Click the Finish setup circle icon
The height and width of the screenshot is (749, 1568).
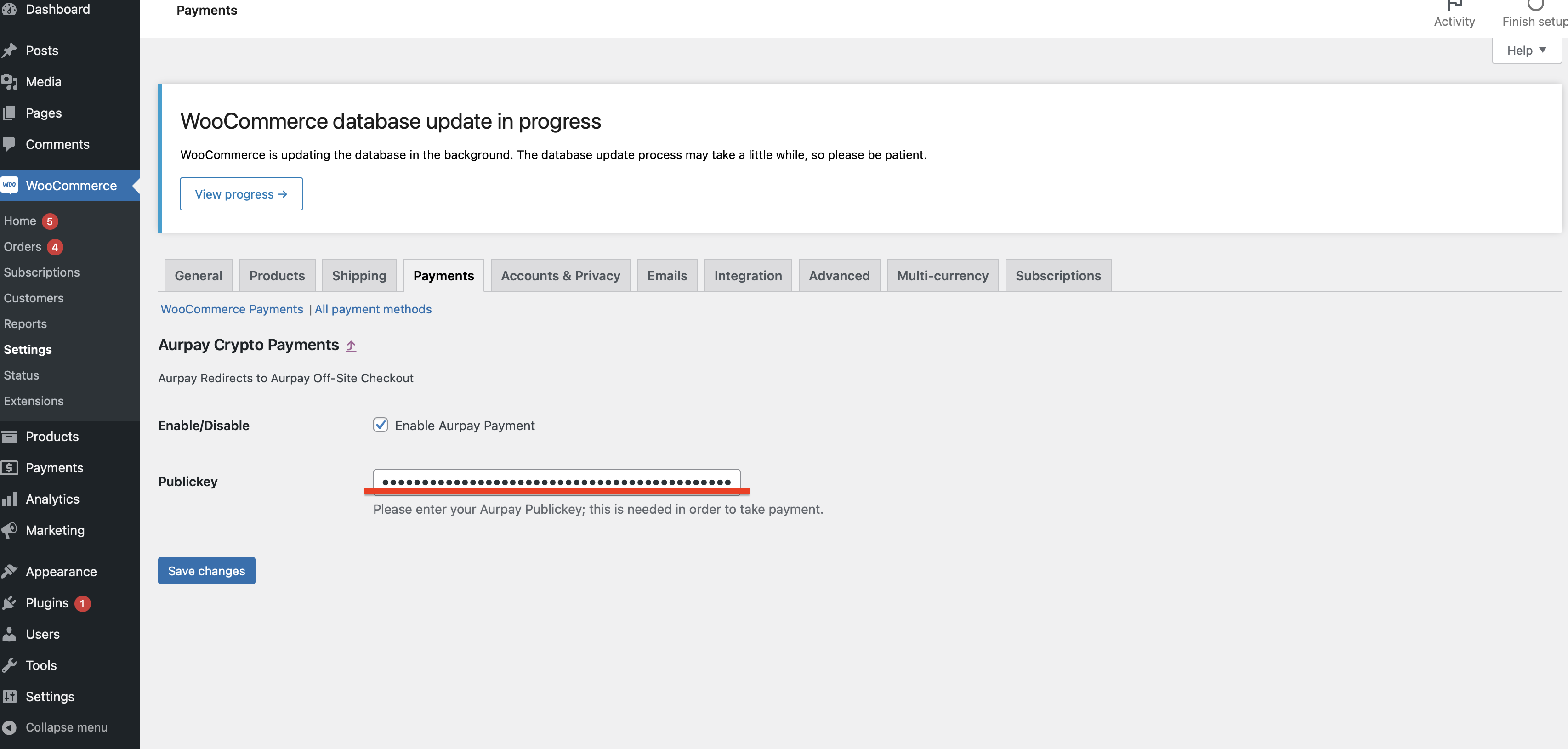1536,5
